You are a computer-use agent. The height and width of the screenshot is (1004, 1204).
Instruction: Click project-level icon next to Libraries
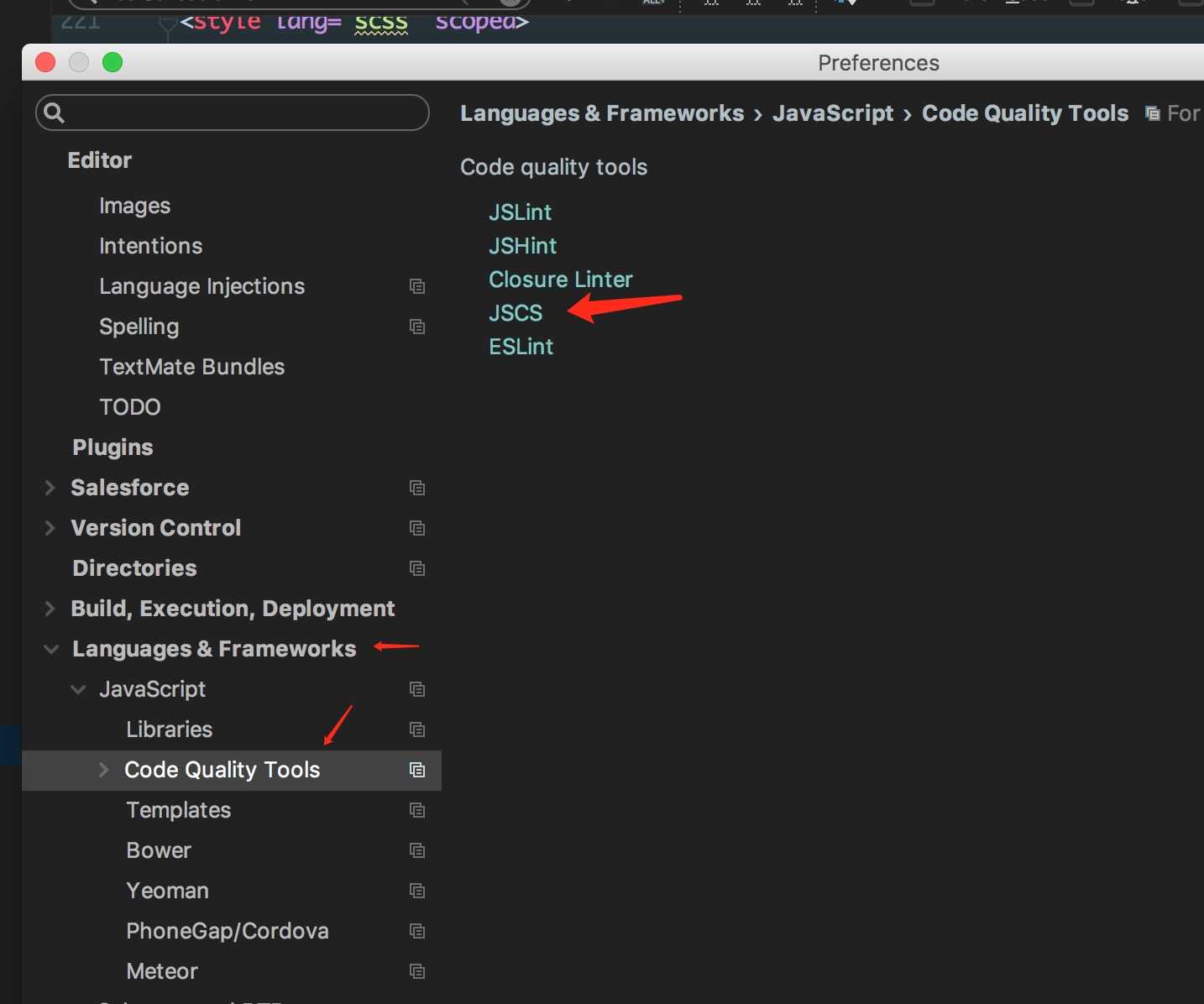coord(417,729)
